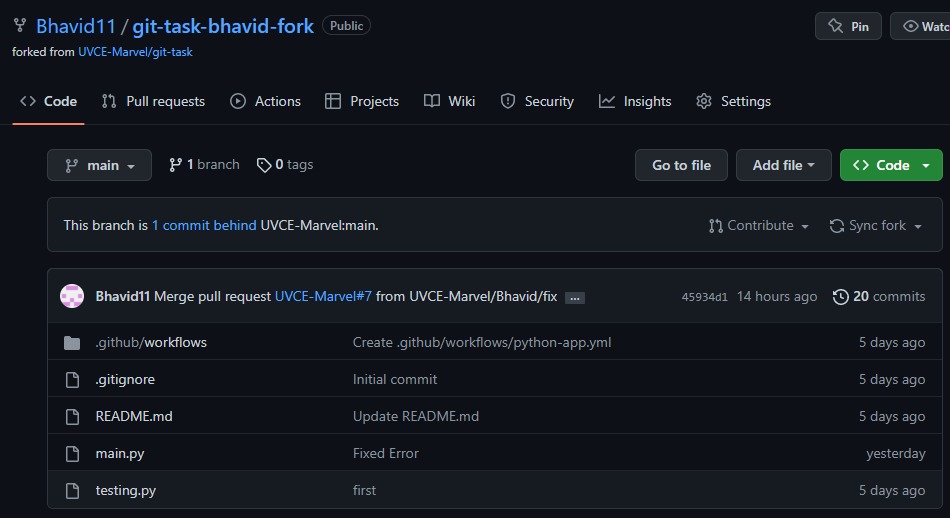Open the Settings tab
Viewport: 950px width, 518px height.
point(733,101)
